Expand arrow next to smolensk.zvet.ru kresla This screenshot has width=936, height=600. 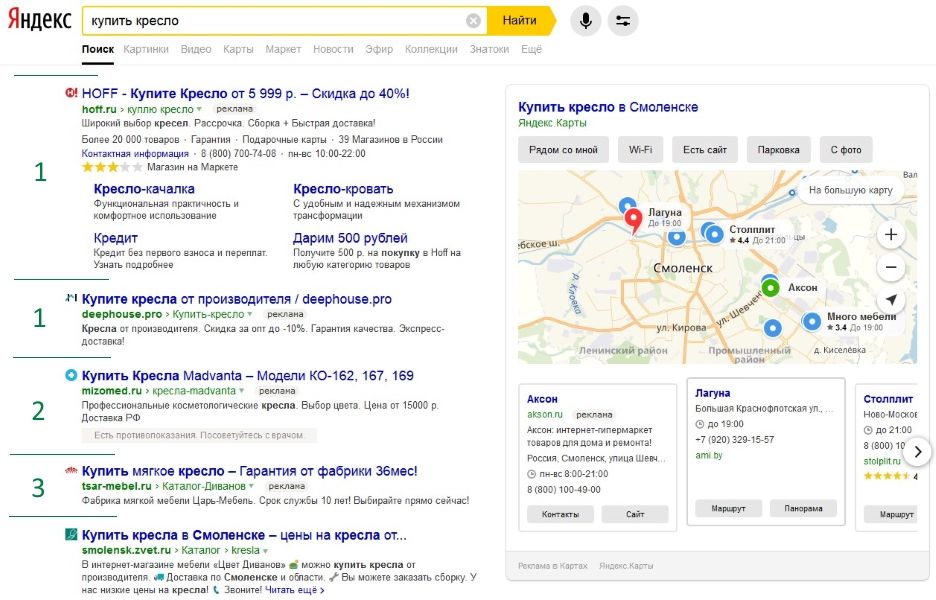pyautogui.click(x=265, y=550)
